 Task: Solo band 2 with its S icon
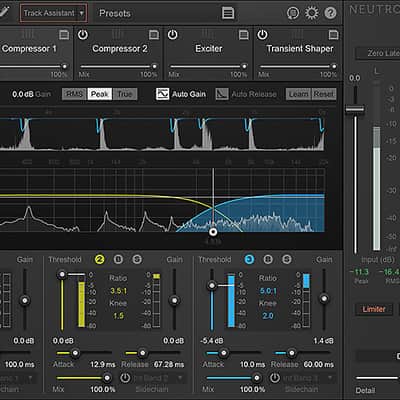[137, 259]
